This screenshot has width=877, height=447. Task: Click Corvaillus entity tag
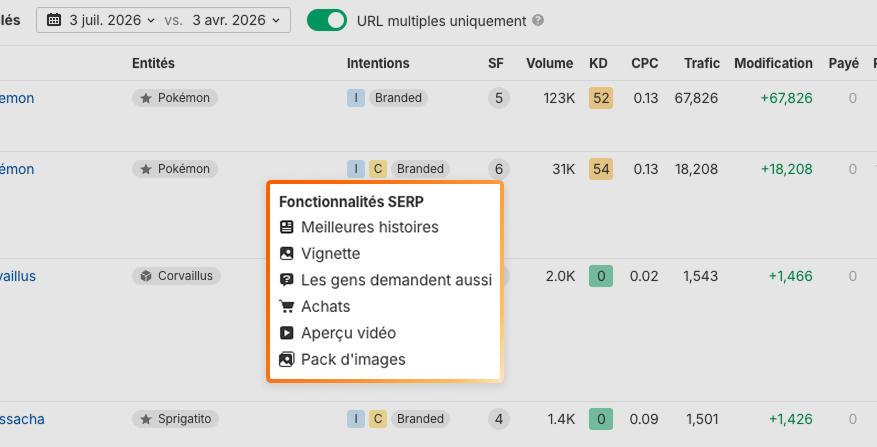(x=176, y=276)
